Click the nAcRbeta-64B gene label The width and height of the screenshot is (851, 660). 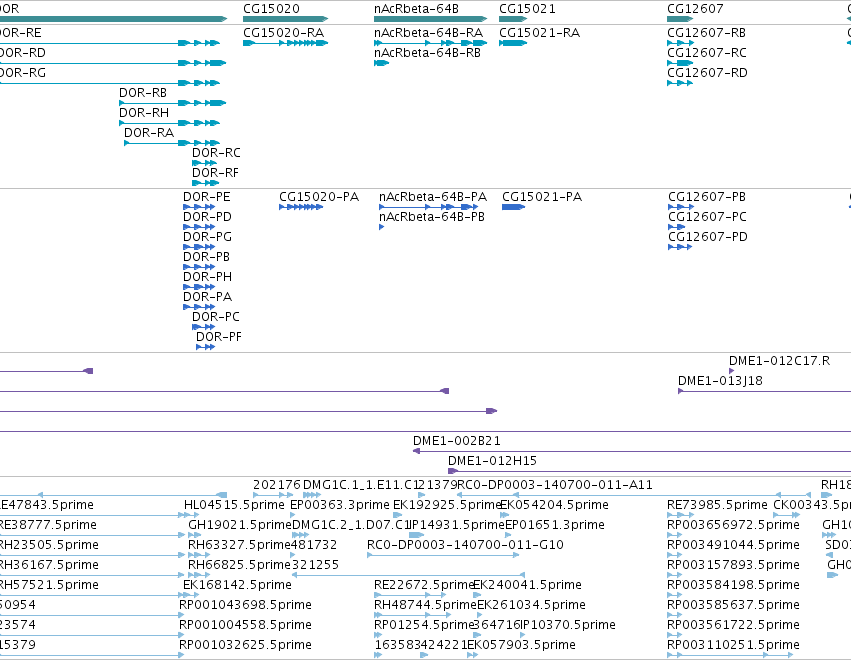(x=416, y=9)
